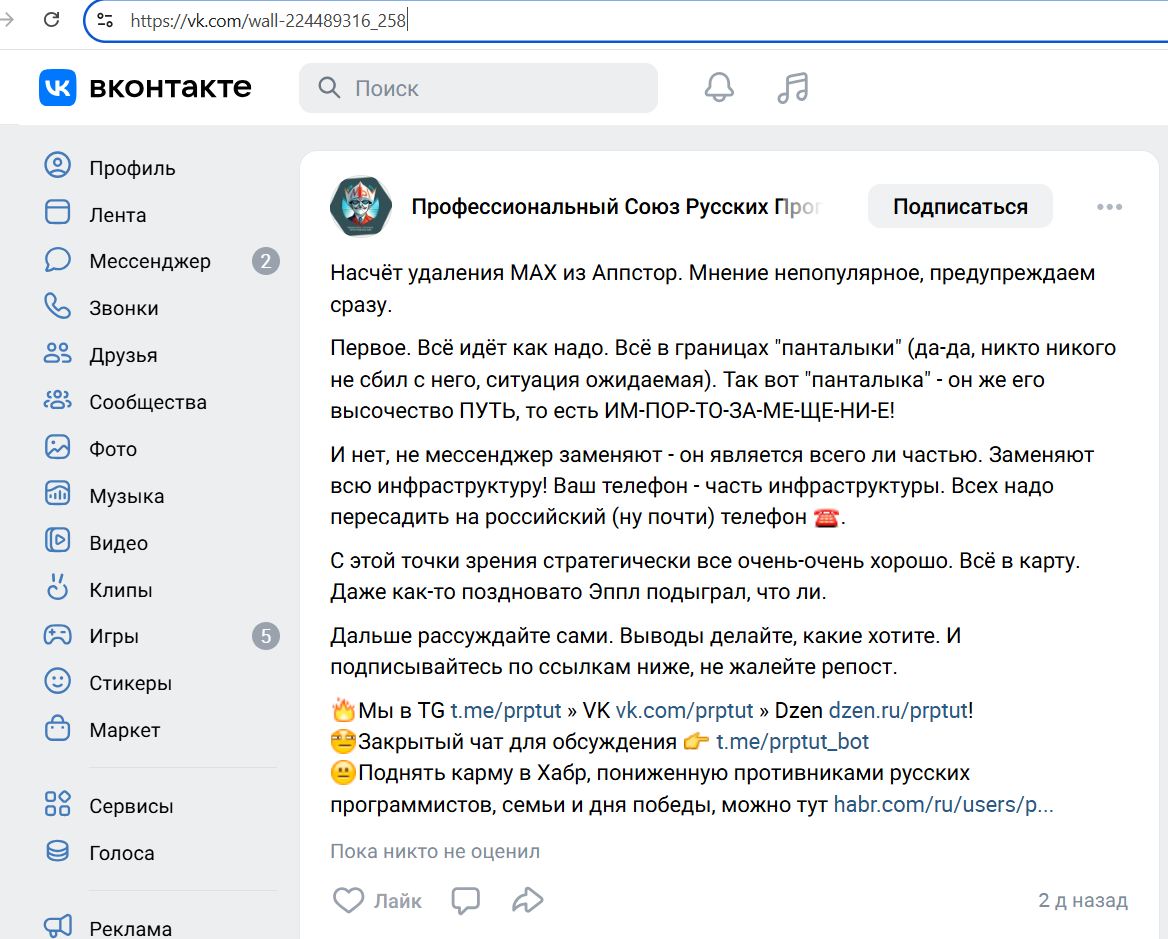
Task: Click the Звонки phone icon
Action: click(x=57, y=306)
